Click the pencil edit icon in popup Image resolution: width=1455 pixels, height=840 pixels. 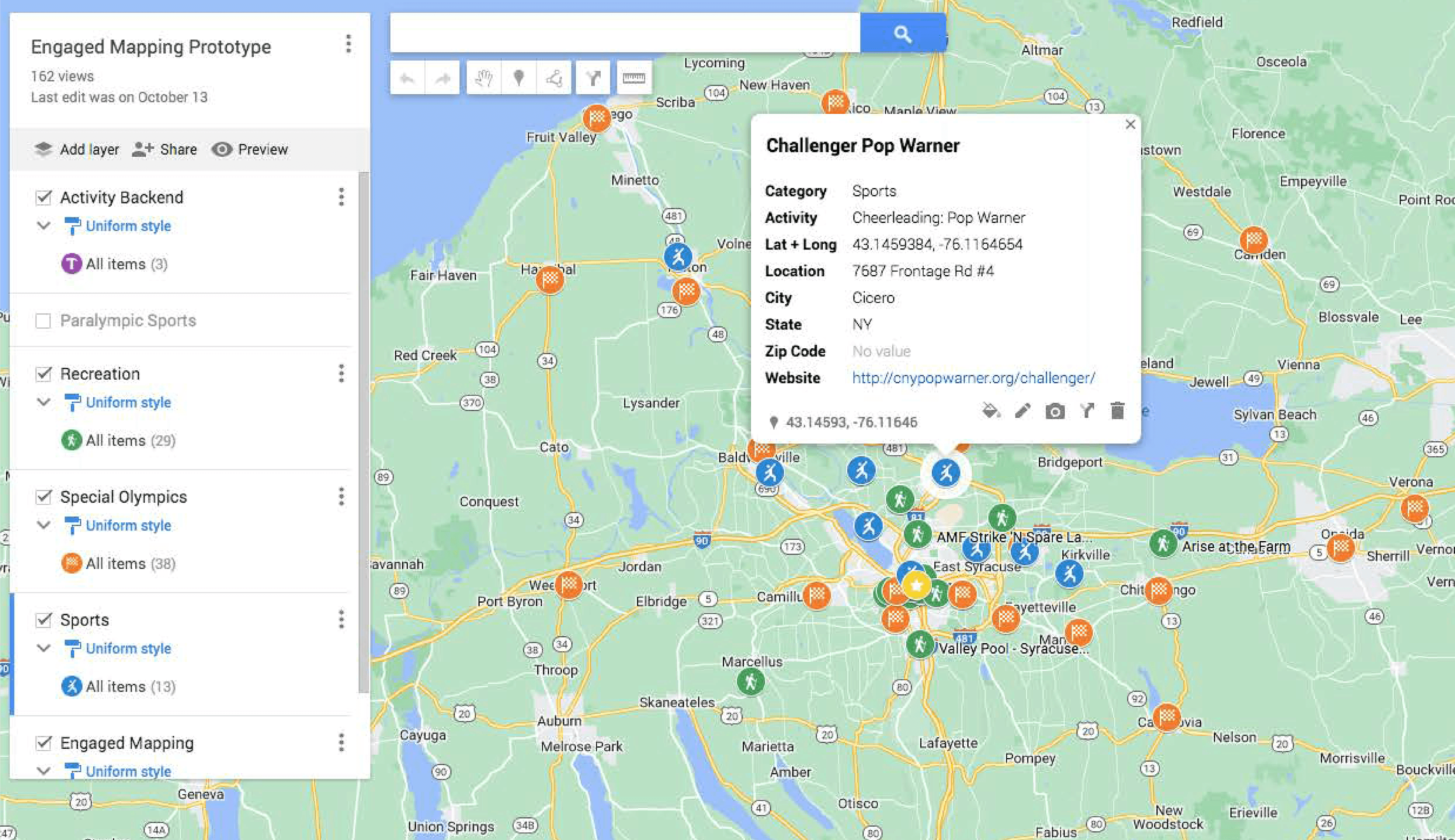(x=1022, y=411)
